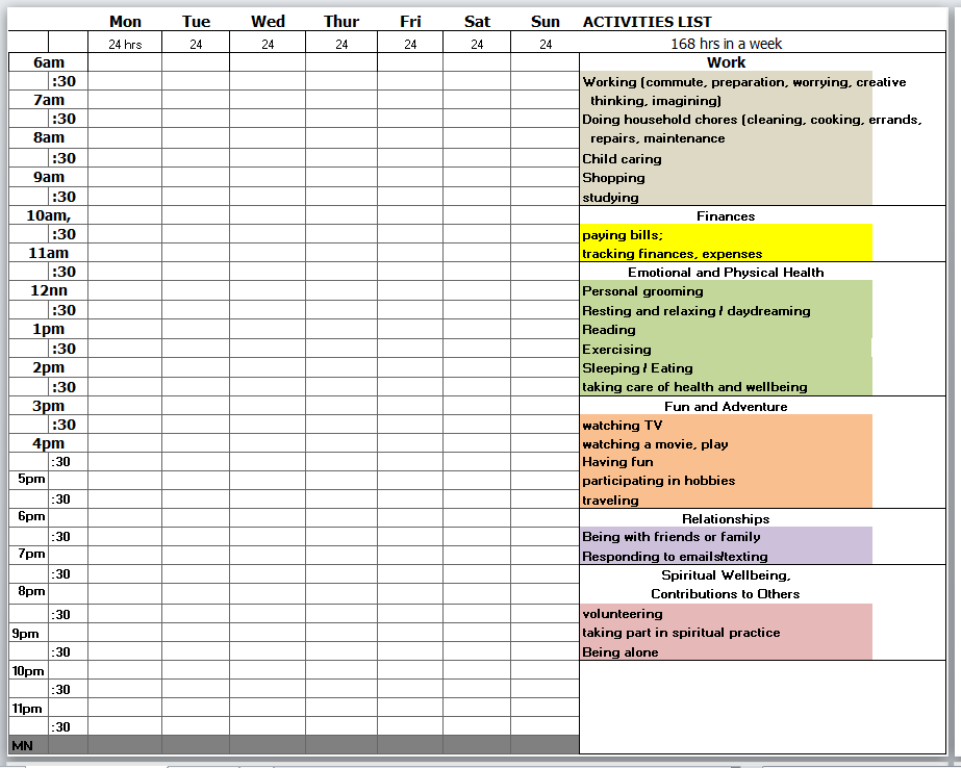Select the 'Fun and Adventure' section heading
The width and height of the screenshot is (961, 768).
click(726, 406)
